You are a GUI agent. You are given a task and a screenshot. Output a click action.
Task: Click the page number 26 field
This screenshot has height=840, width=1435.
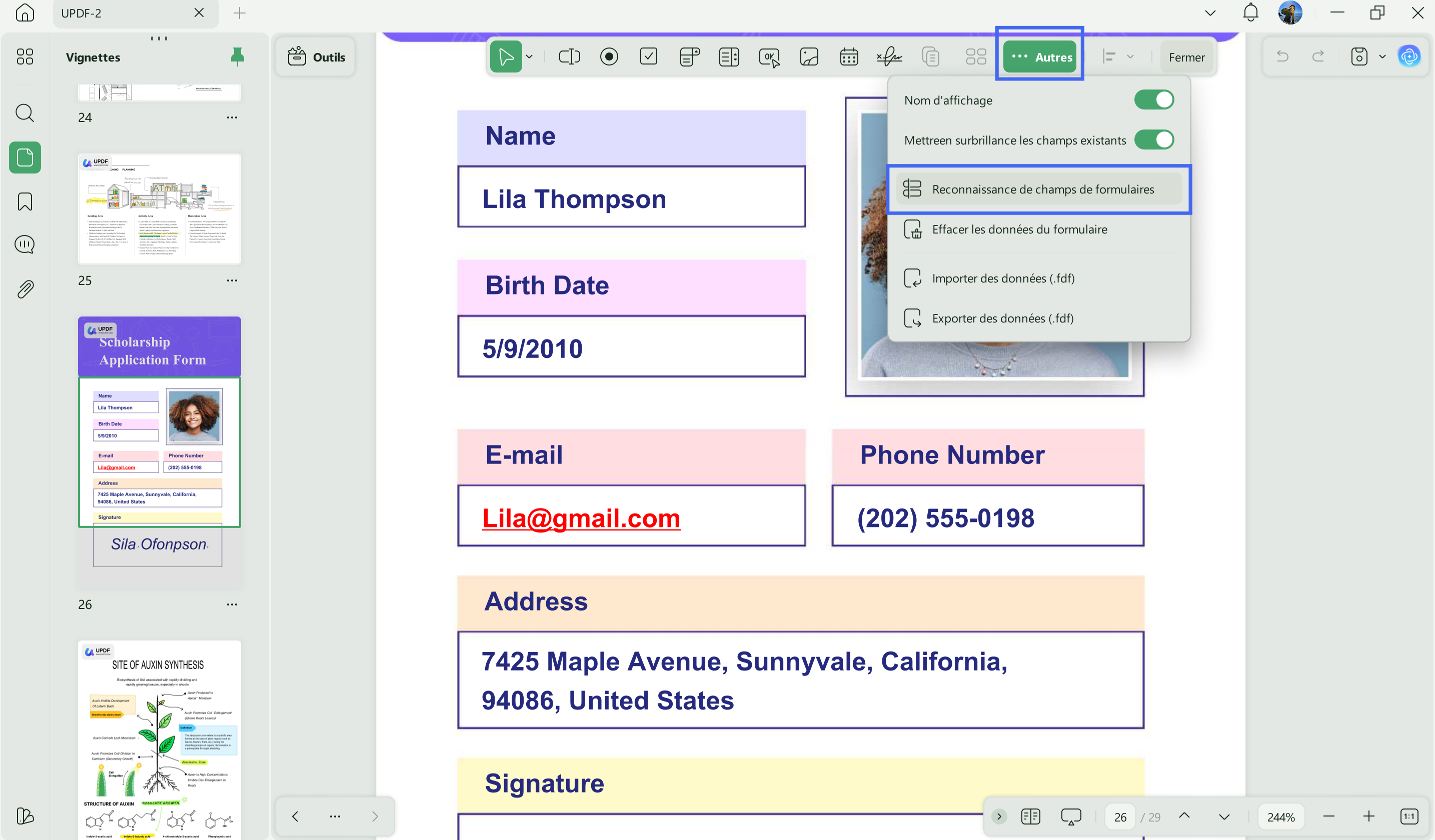coord(1119,816)
